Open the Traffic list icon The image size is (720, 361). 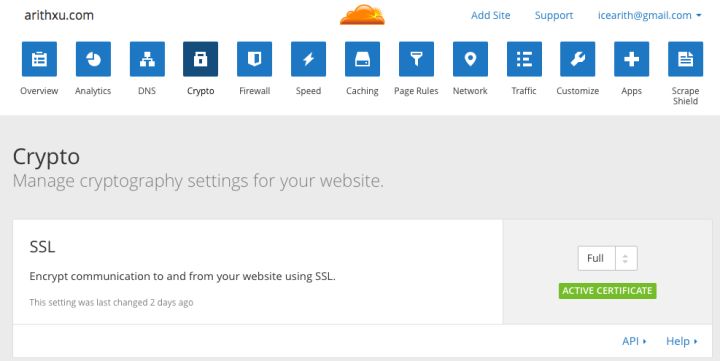524,59
